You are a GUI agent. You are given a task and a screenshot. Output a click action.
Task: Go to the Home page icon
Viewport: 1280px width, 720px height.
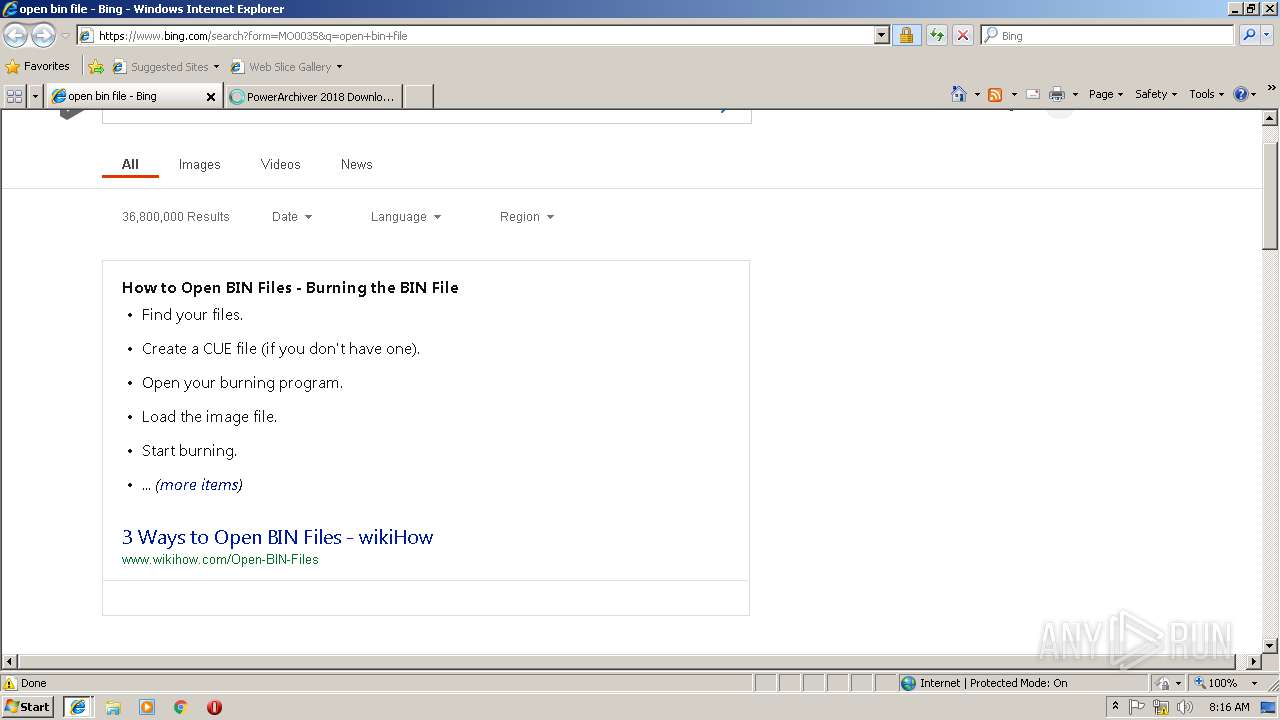(959, 94)
